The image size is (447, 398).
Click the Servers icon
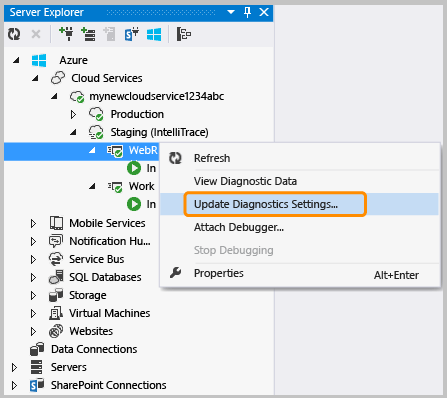[37, 367]
